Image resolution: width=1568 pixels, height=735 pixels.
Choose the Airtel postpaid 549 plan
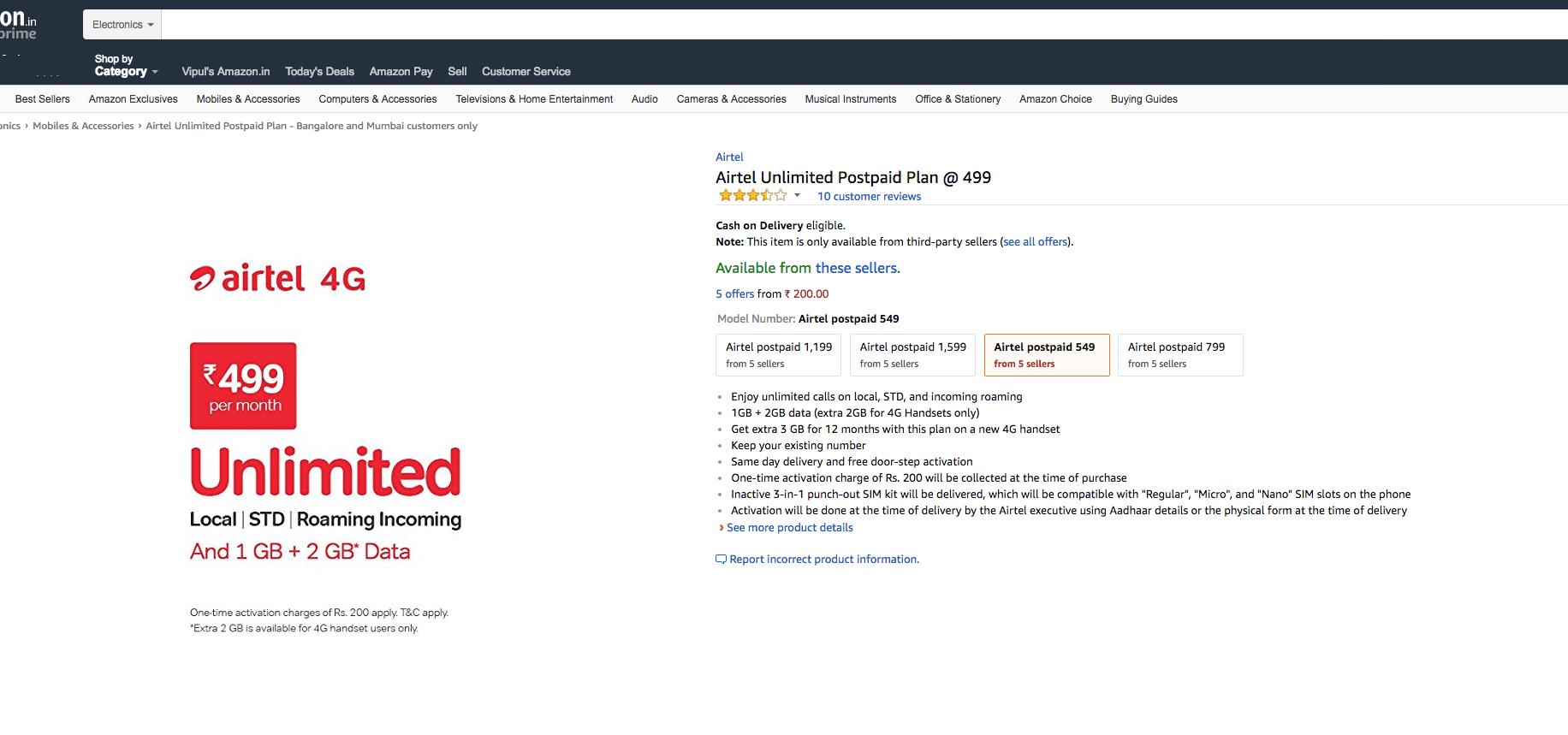pyautogui.click(x=1046, y=355)
